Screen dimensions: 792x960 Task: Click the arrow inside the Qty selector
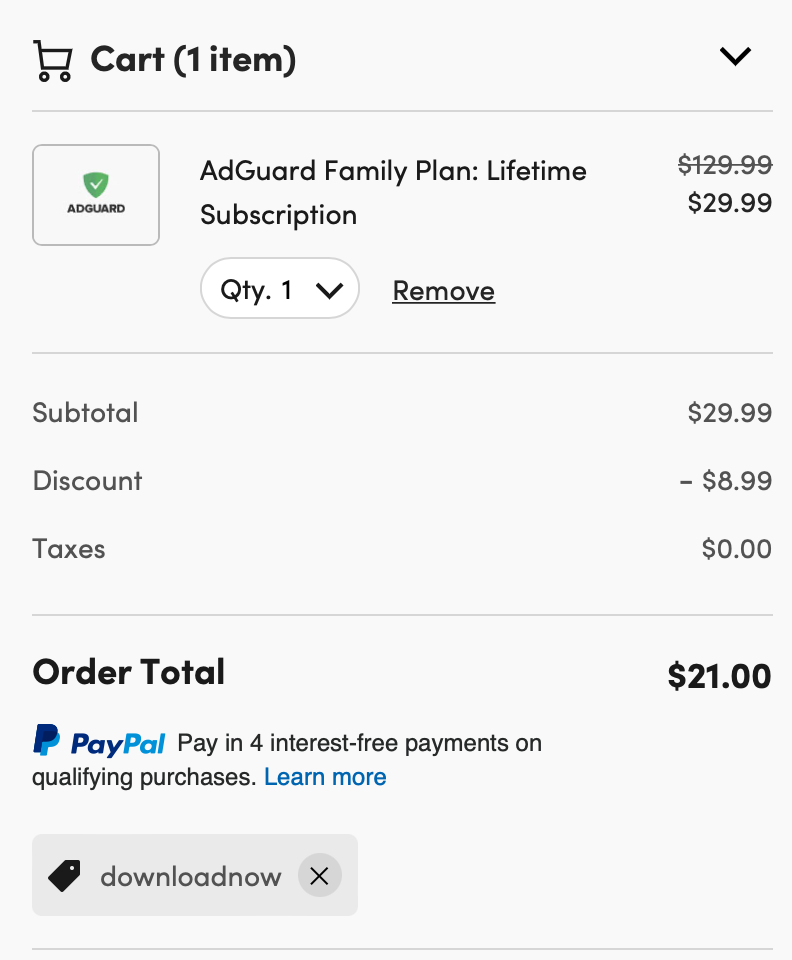(x=329, y=290)
